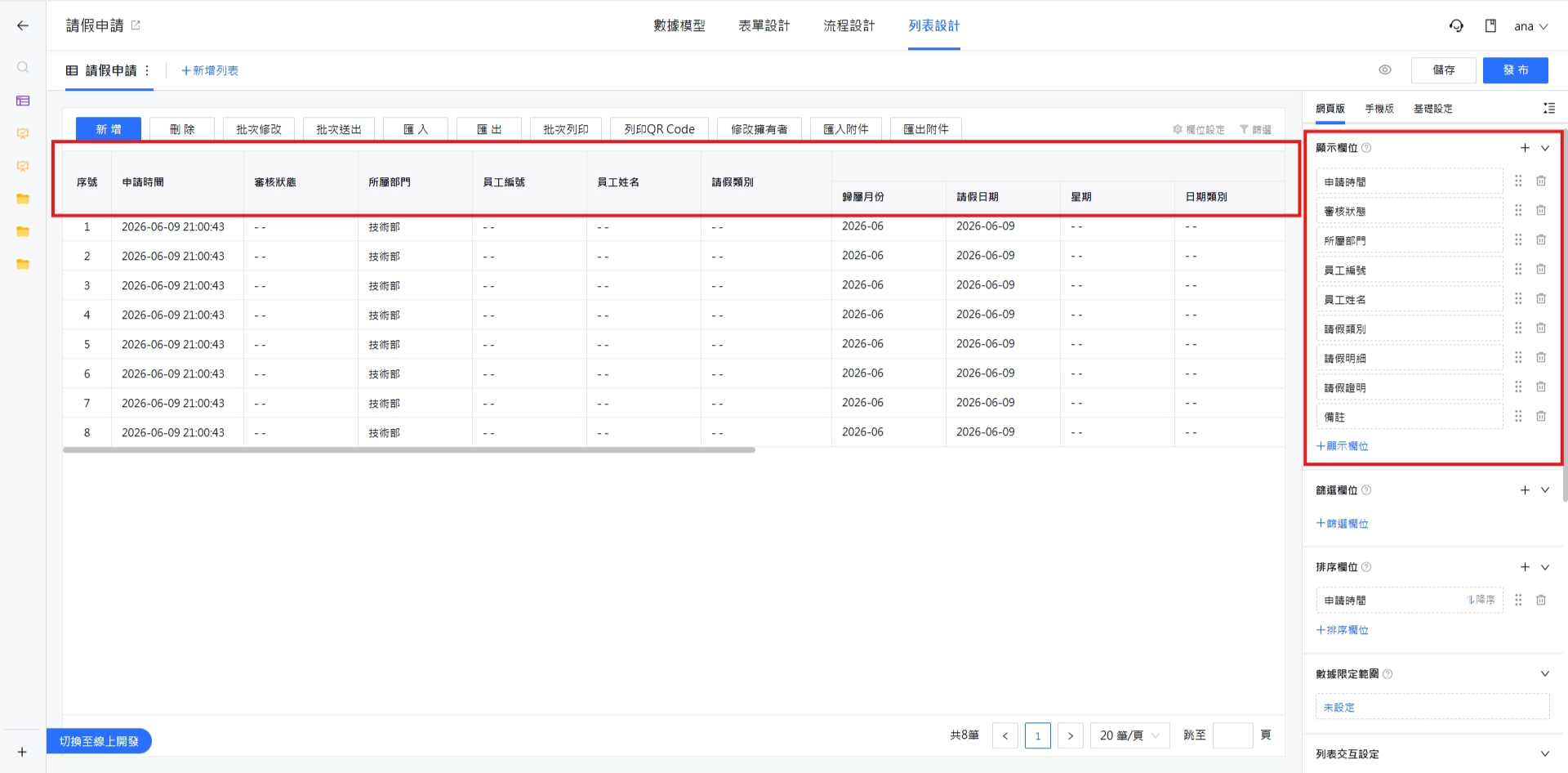This screenshot has width=1568, height=773.
Task: Switch to 表單設計 tab
Action: [764, 26]
